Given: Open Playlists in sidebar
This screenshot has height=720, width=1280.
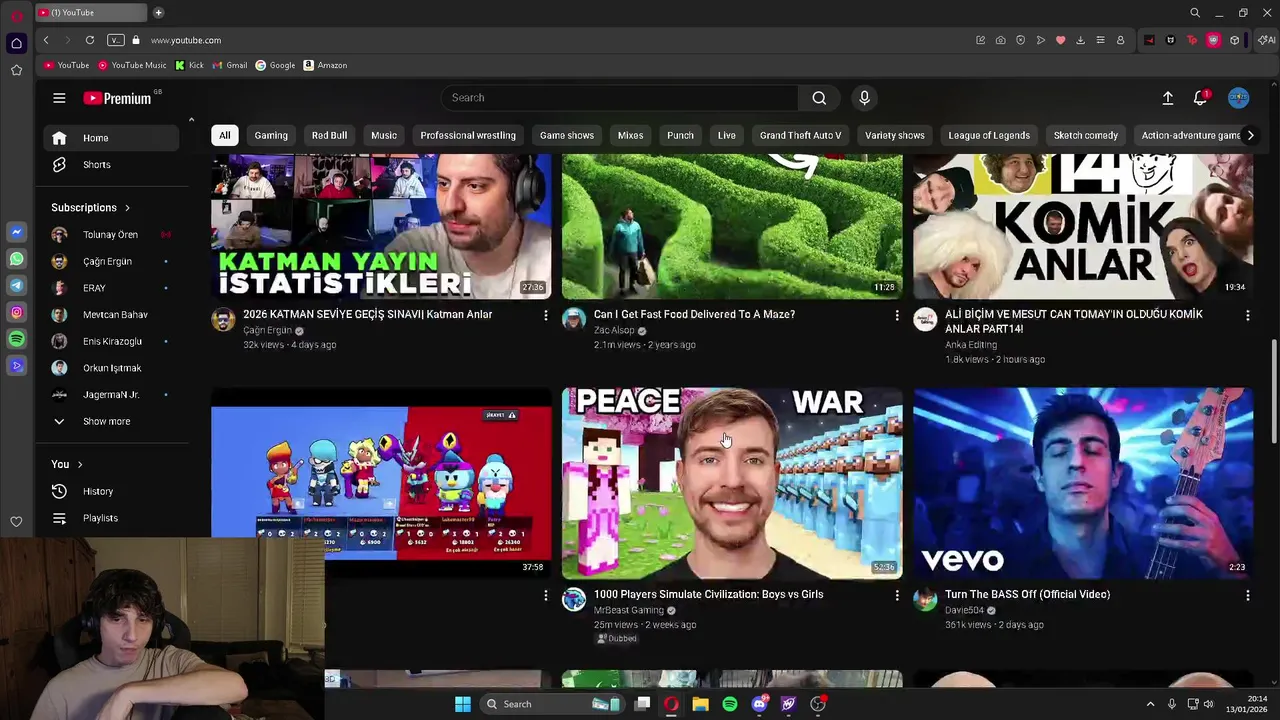Looking at the screenshot, I should click(112, 518).
